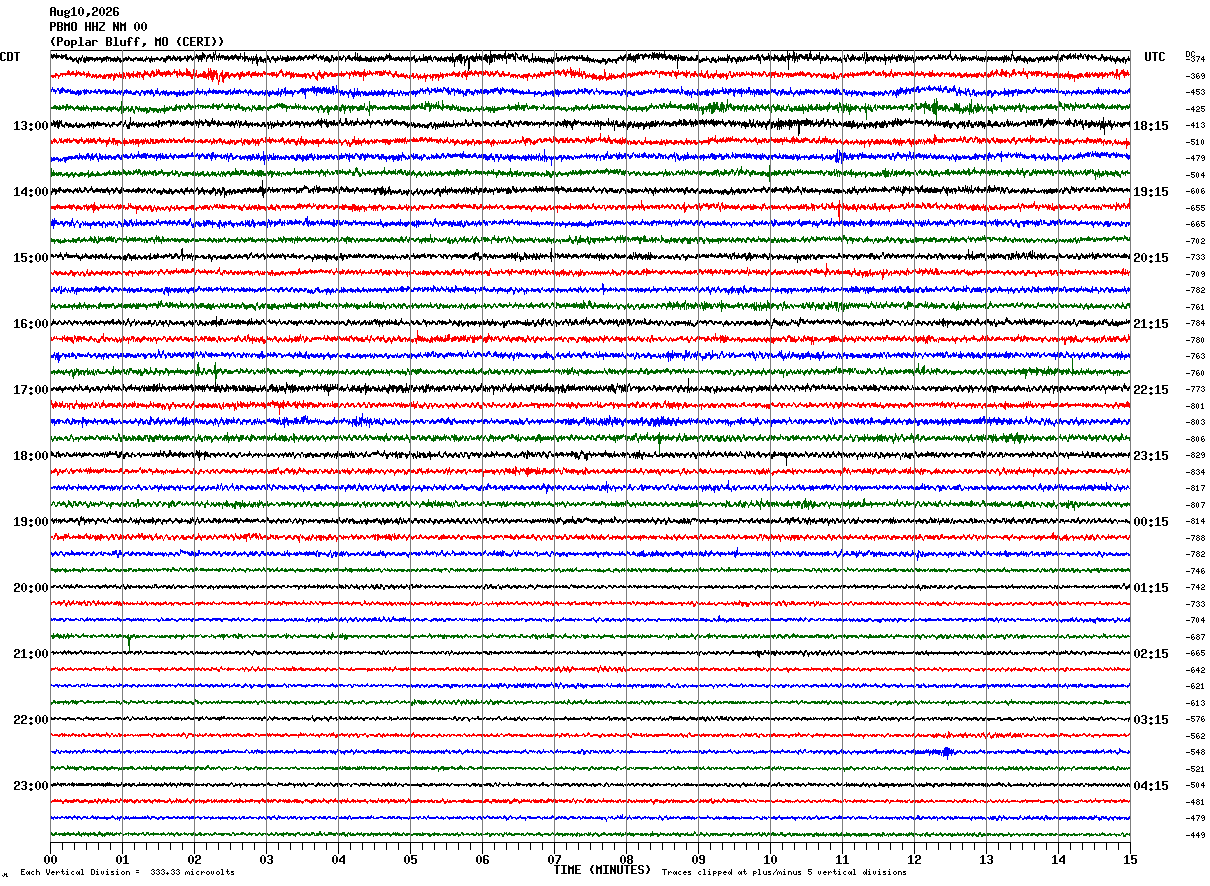1210x886 pixels.
Task: Click the 00:15 UTC time label
Action: (1150, 522)
